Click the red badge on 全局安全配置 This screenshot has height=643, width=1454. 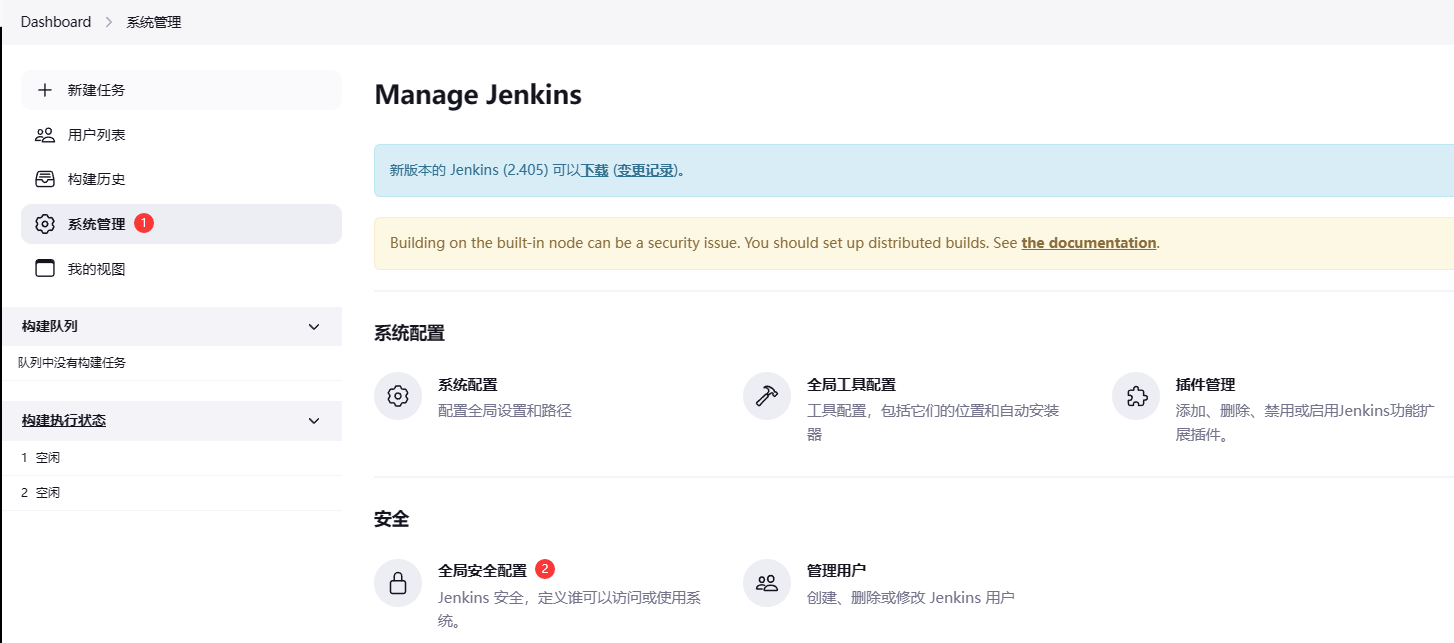tap(545, 569)
